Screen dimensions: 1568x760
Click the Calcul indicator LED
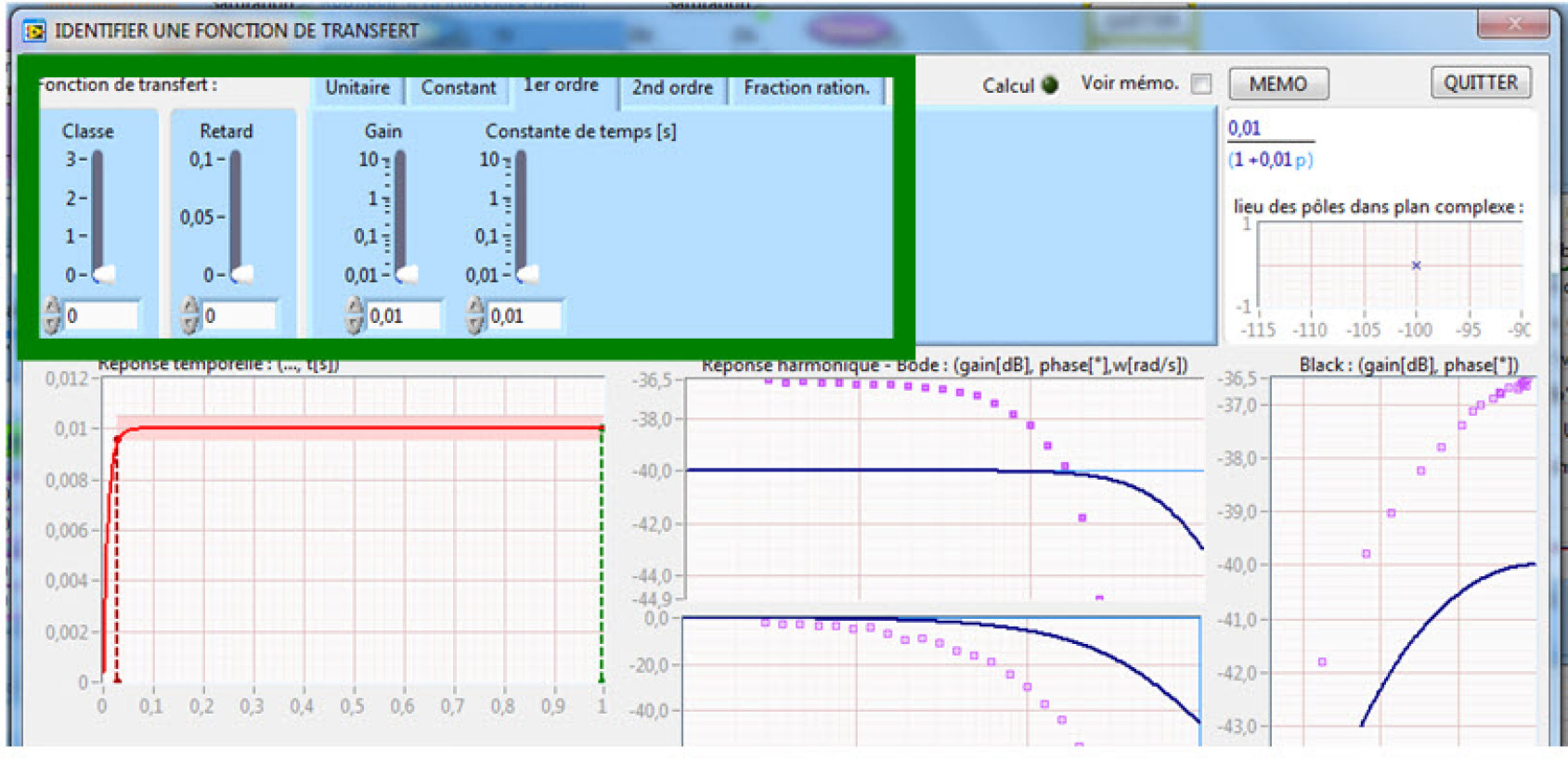[1050, 85]
